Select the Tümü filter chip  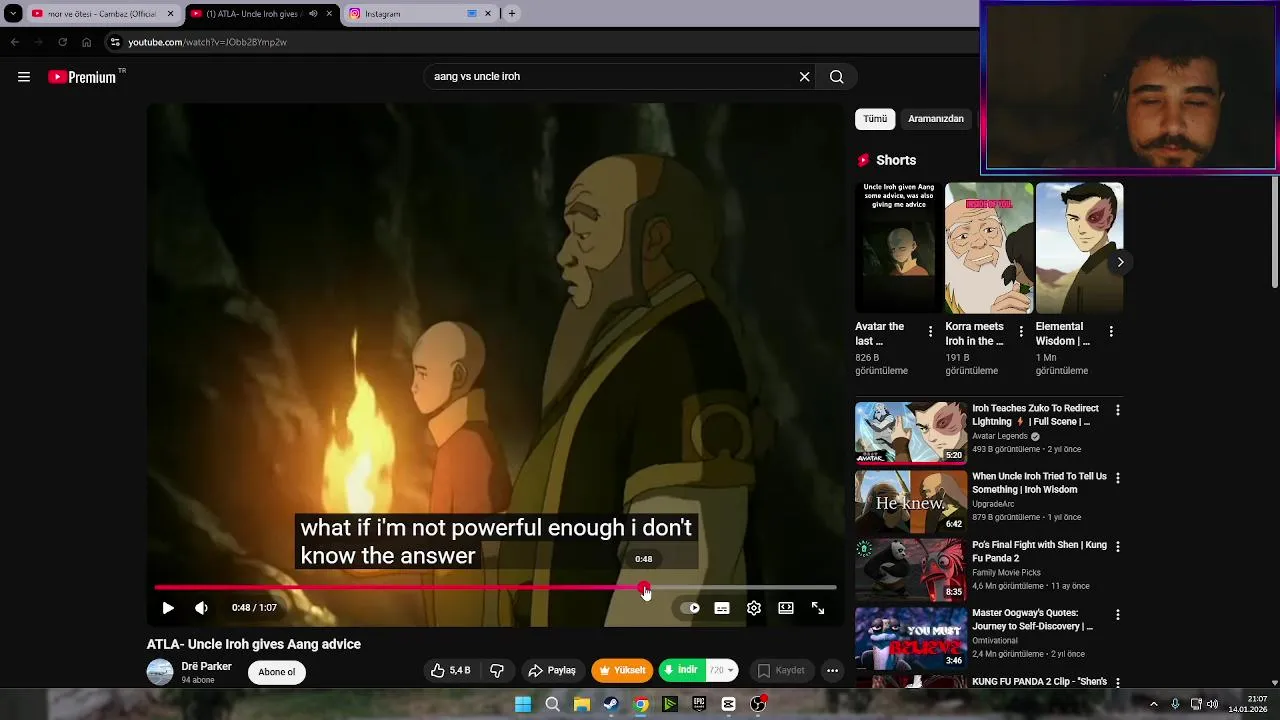875,119
